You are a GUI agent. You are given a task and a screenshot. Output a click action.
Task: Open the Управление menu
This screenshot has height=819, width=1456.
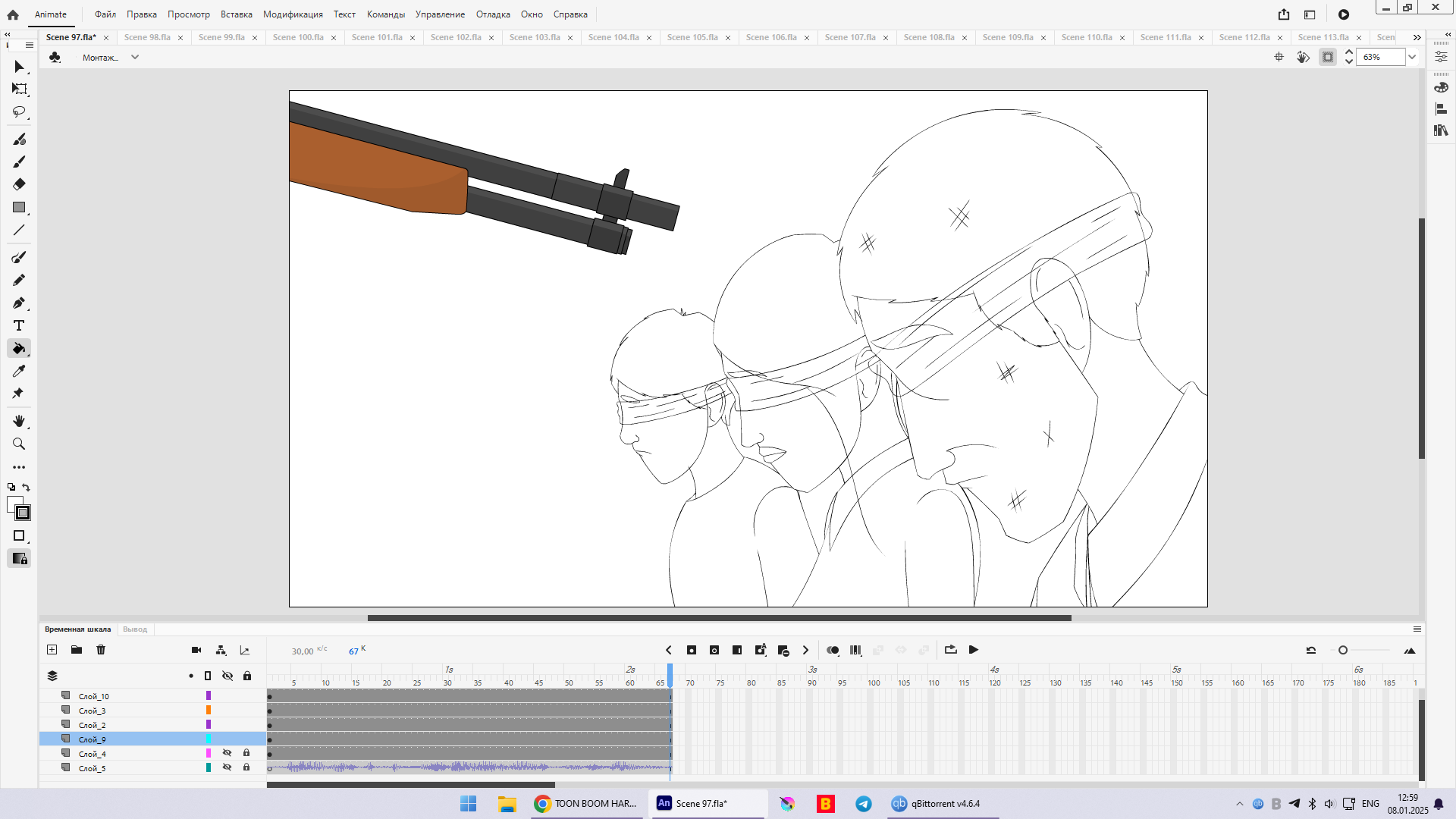click(x=440, y=14)
